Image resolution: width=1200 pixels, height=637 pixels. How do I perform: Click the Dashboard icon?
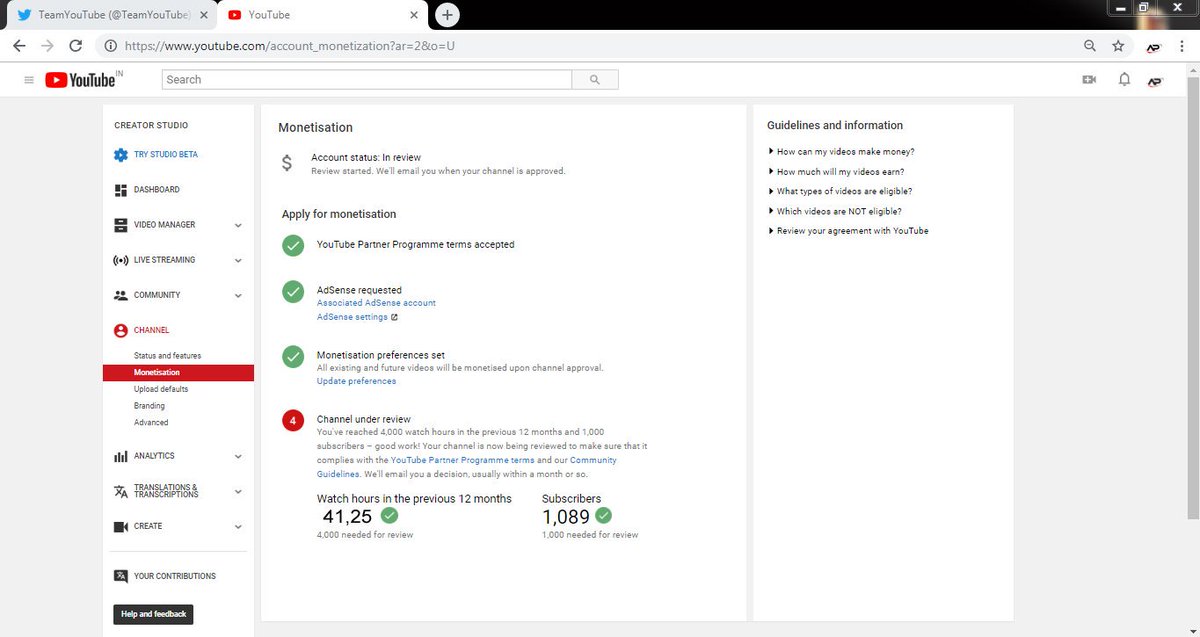tap(121, 190)
